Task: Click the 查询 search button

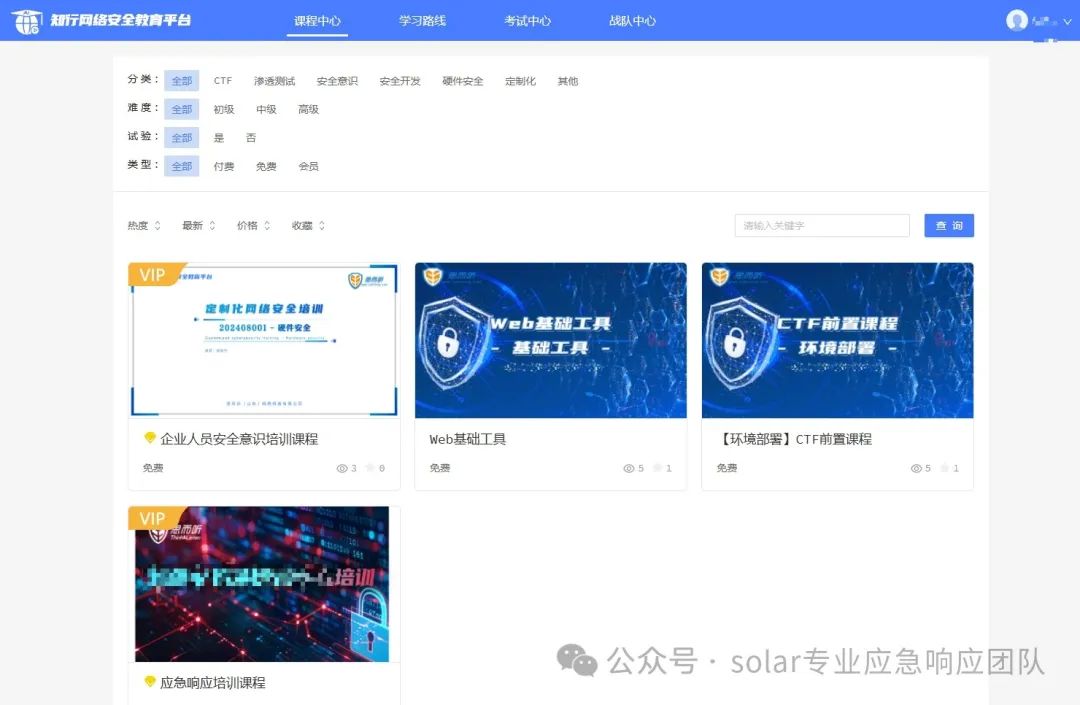Action: click(948, 225)
